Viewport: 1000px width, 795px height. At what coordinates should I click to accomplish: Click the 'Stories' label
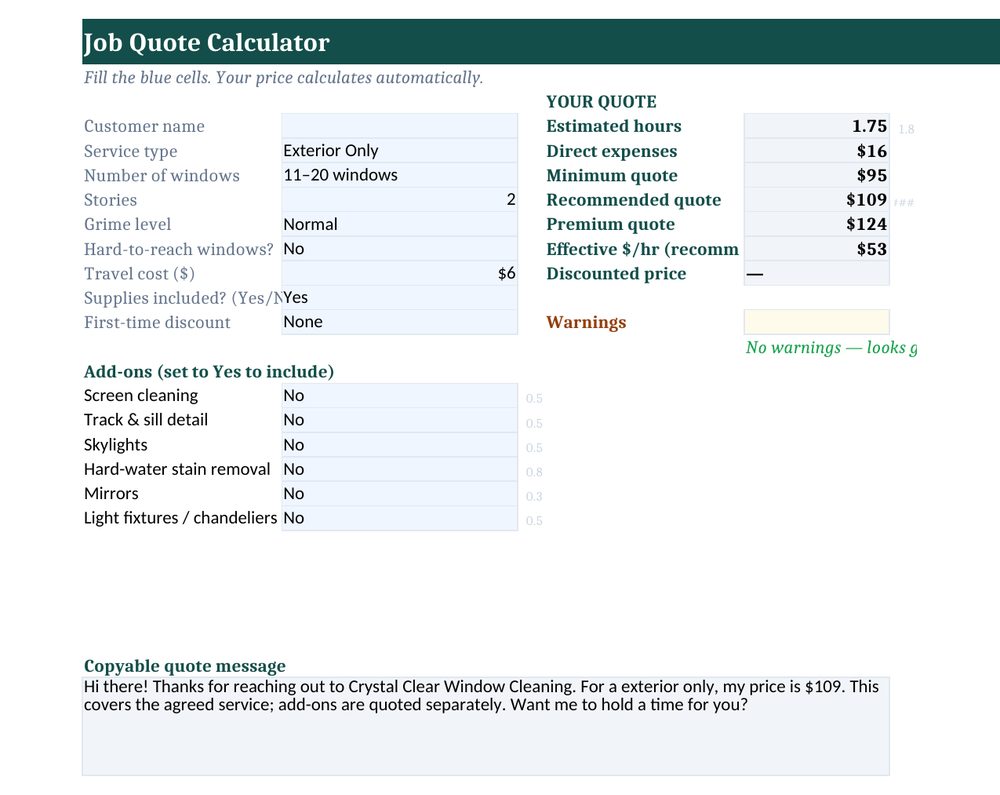pos(110,200)
